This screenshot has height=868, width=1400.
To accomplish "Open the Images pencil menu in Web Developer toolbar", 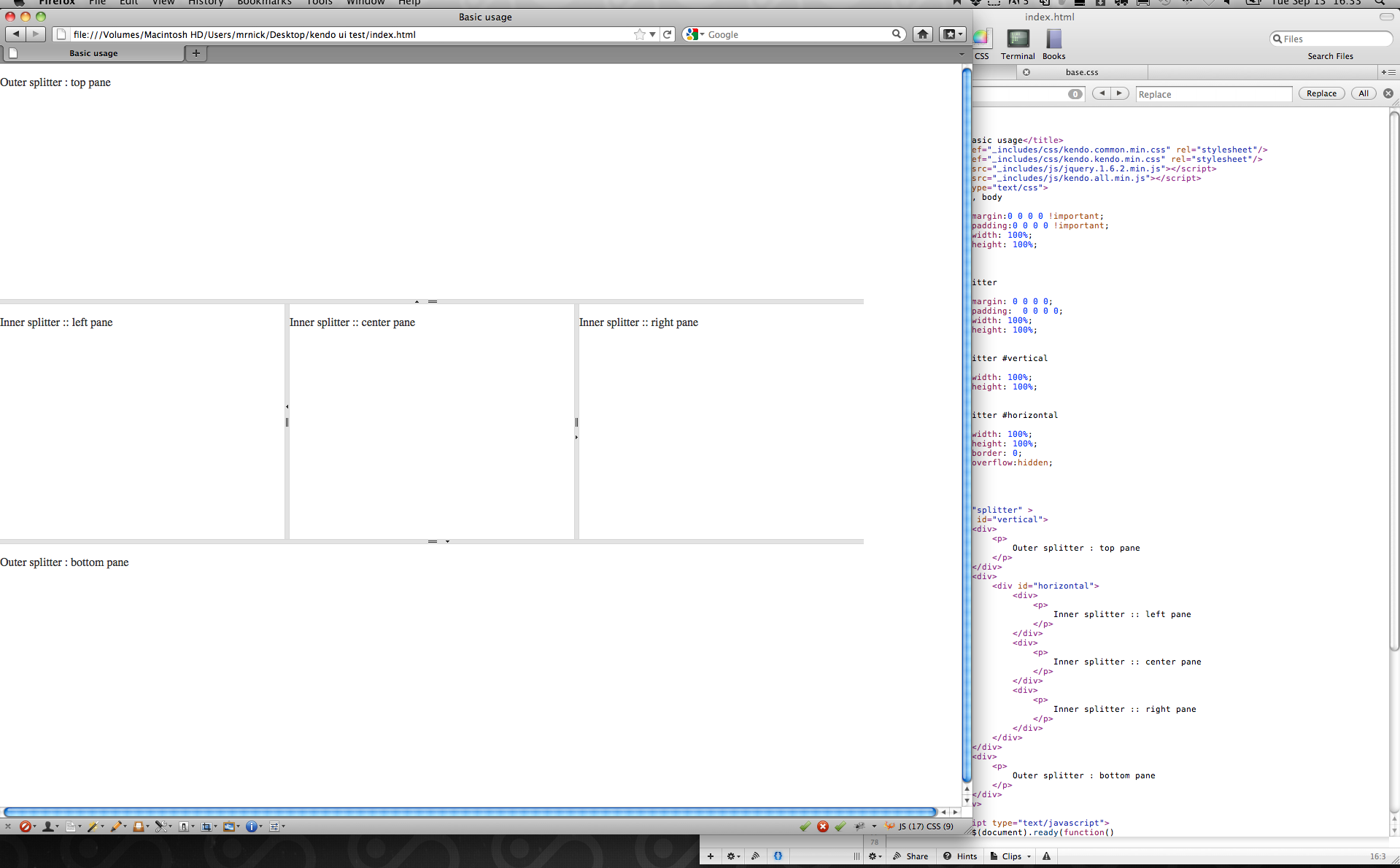I will click(x=117, y=826).
